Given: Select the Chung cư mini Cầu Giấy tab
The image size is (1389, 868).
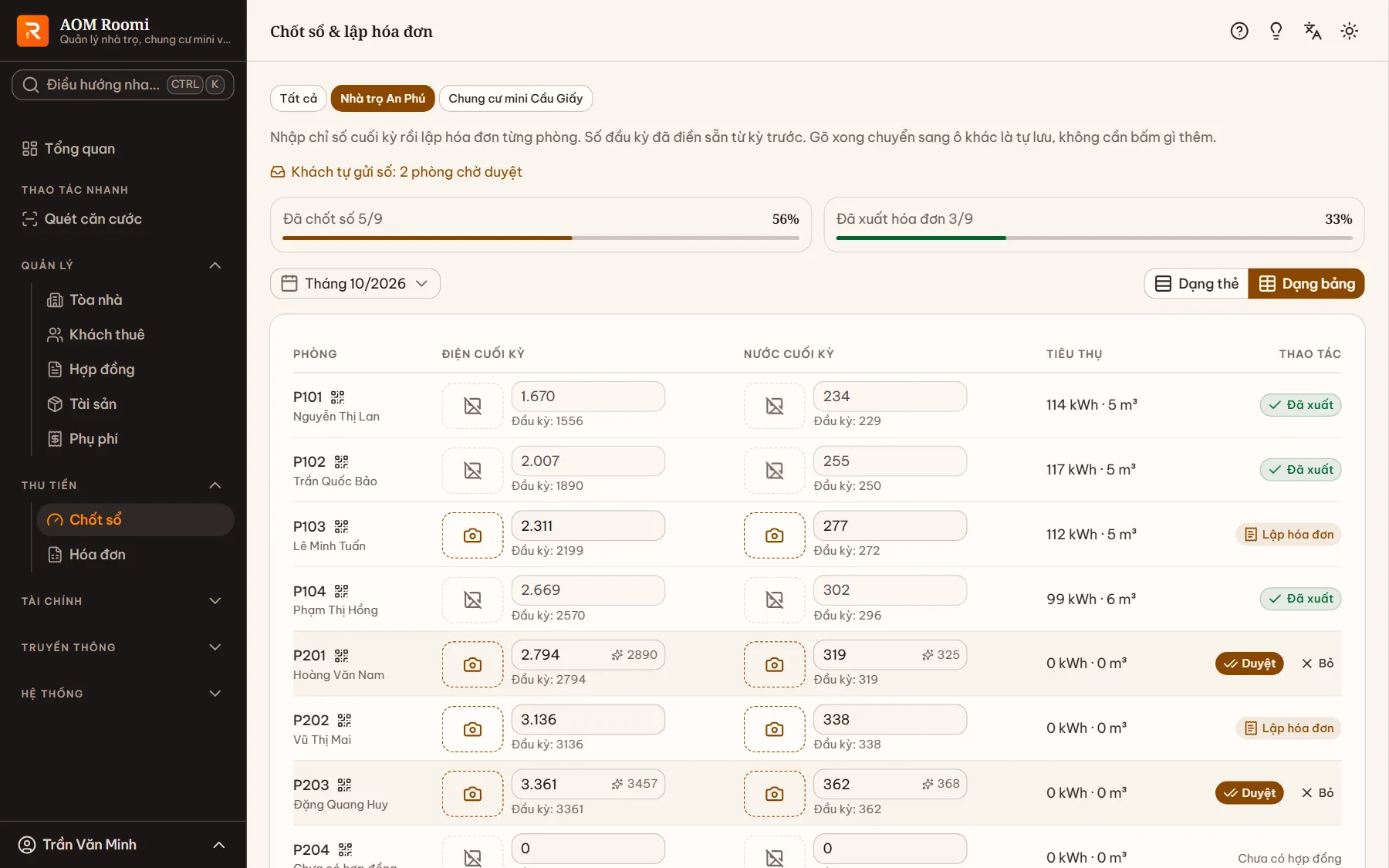Looking at the screenshot, I should pyautogui.click(x=515, y=99).
